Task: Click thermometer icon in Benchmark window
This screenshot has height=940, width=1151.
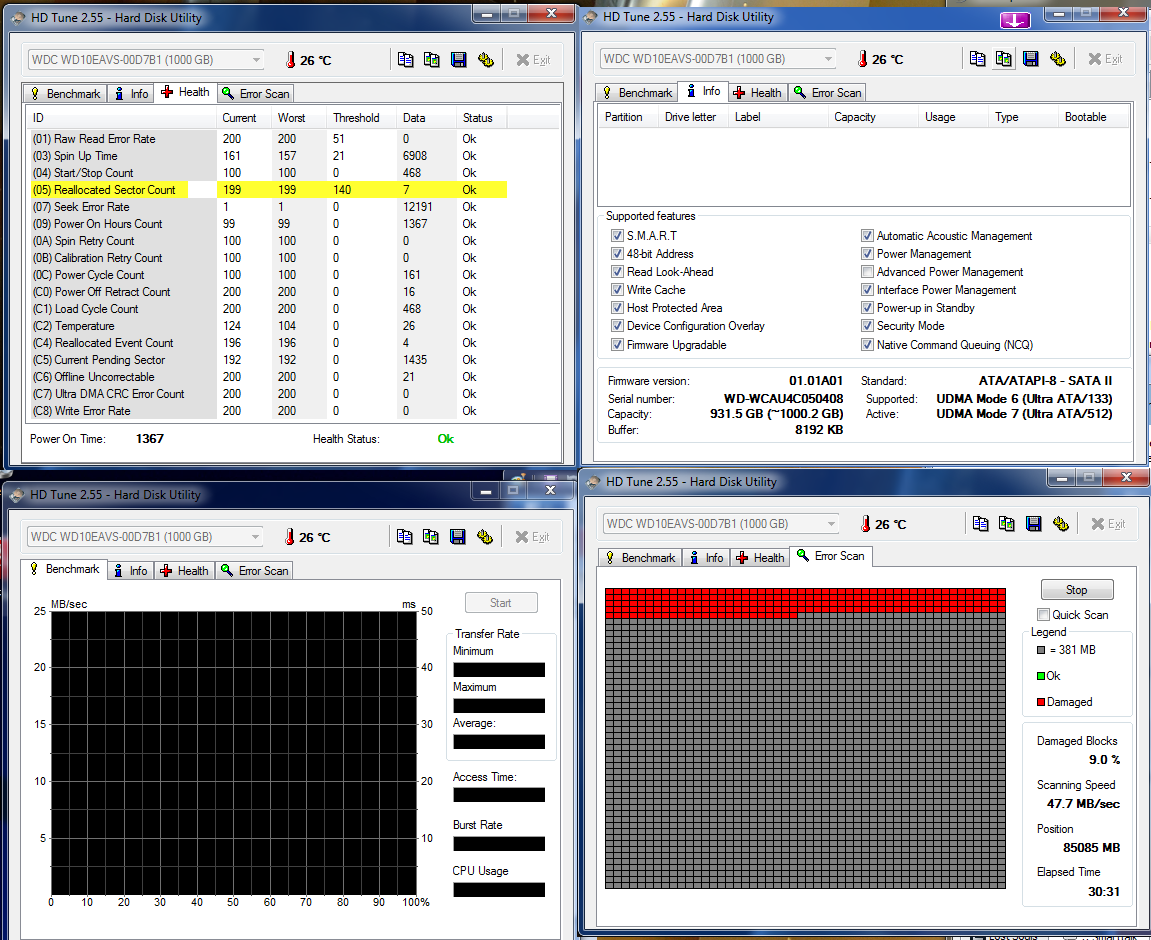Action: pos(289,537)
